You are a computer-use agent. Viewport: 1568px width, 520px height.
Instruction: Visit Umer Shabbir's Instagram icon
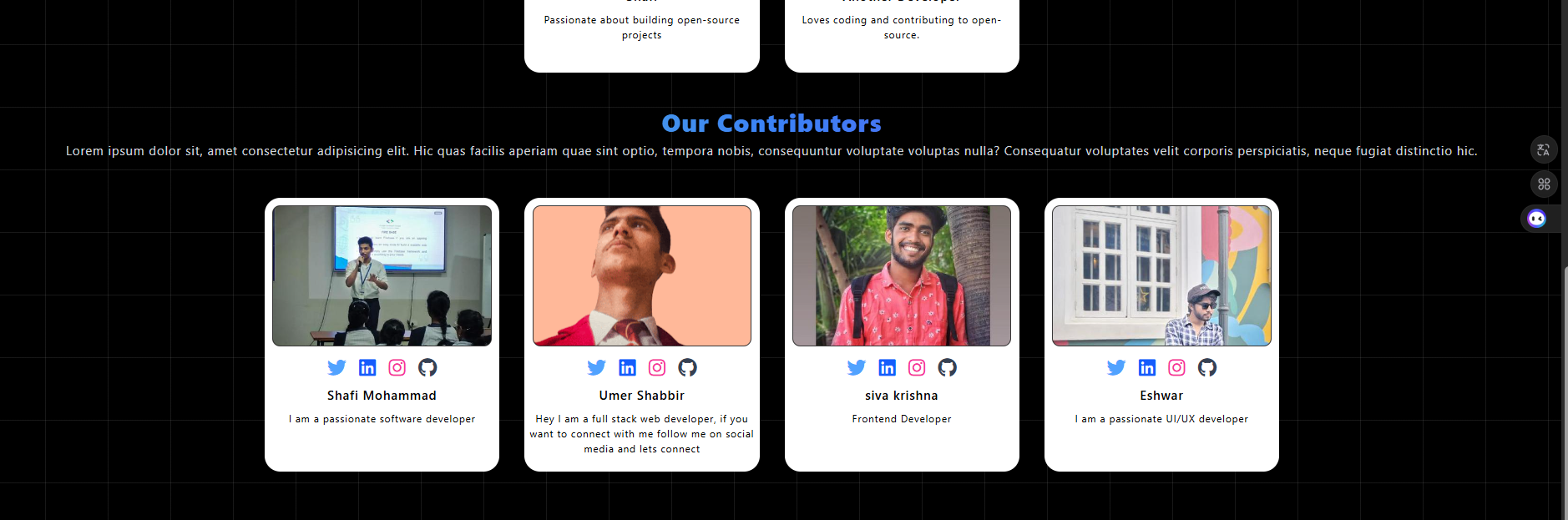(657, 367)
